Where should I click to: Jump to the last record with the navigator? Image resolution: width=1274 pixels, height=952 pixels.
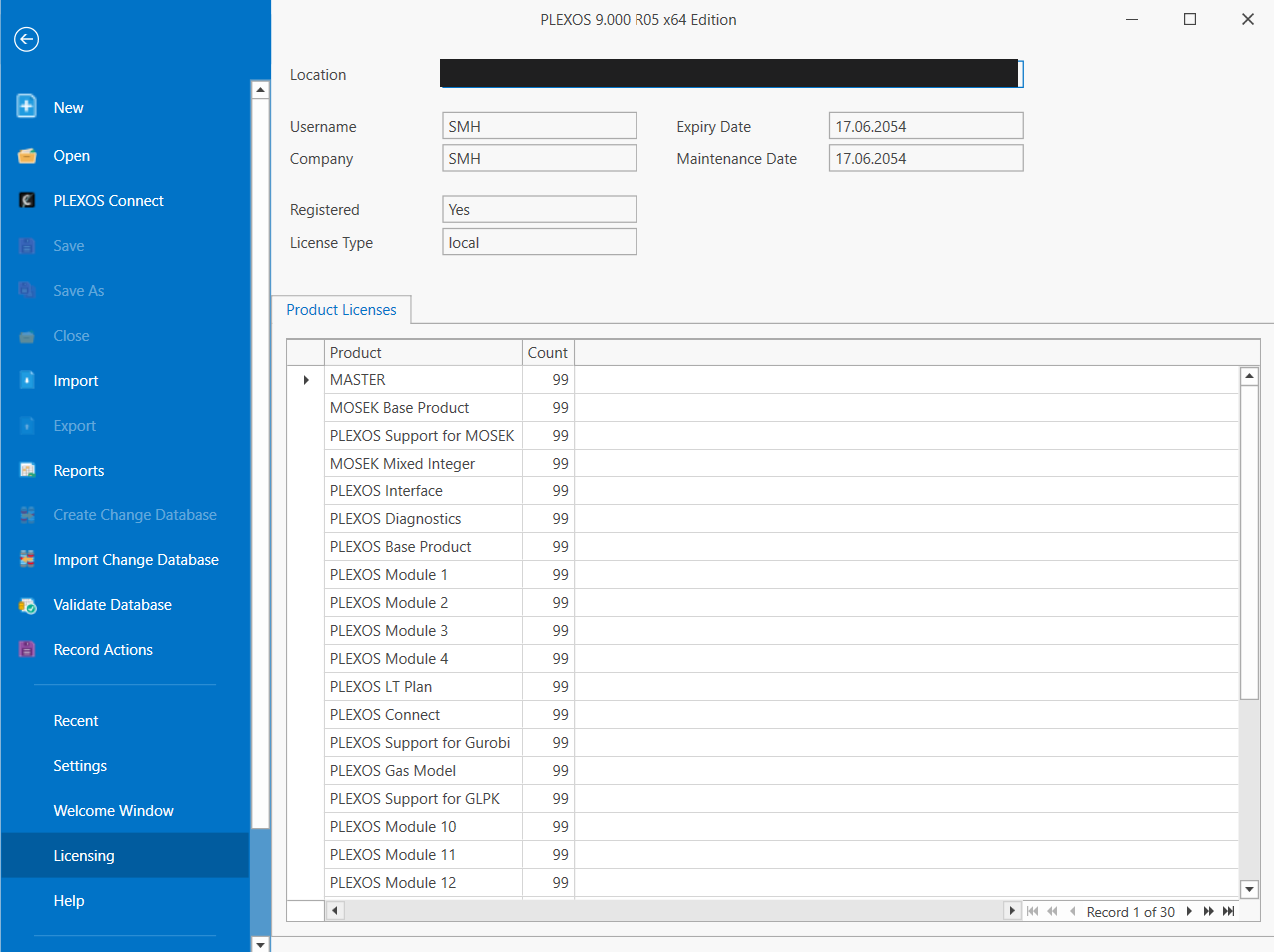pos(1228,911)
